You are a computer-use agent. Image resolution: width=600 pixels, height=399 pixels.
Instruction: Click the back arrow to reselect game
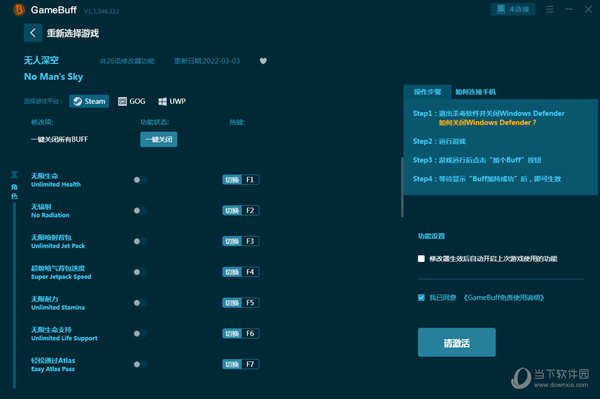click(33, 33)
